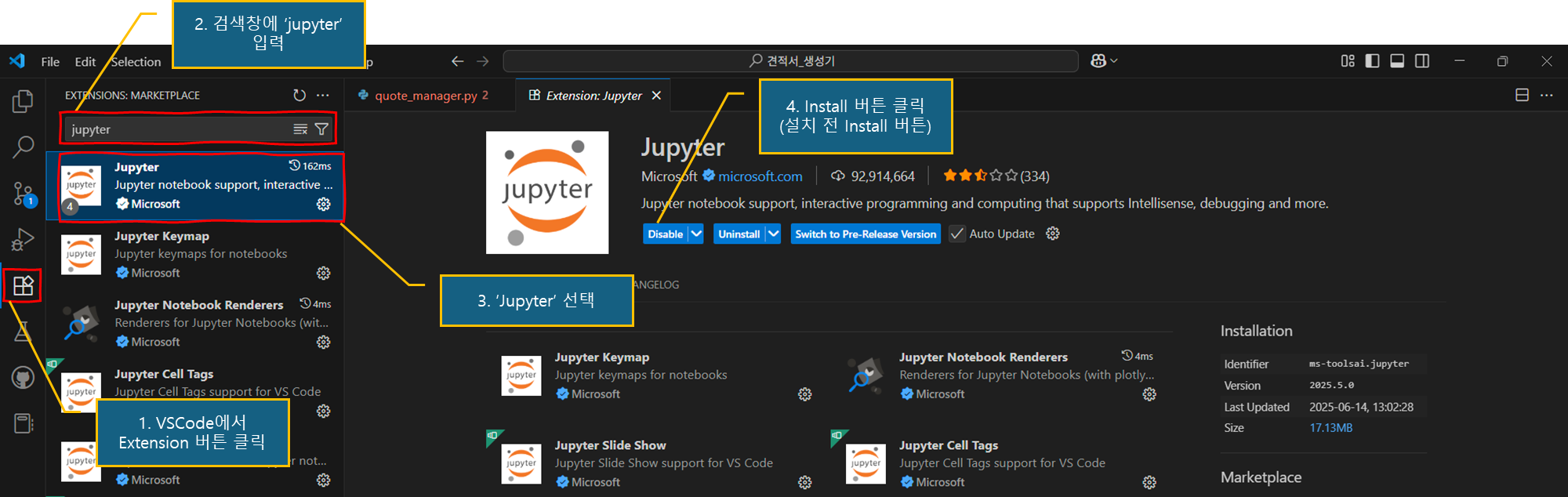Click the VS Code logo in title bar
The width and height of the screenshot is (1568, 497).
point(17,61)
